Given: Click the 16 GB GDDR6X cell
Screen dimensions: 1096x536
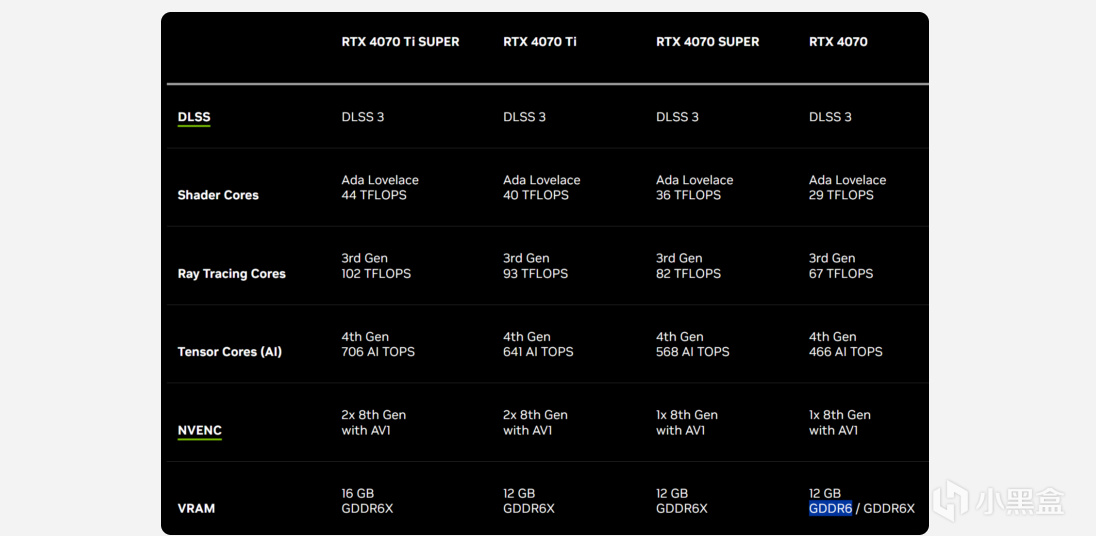Looking at the screenshot, I should 368,500.
